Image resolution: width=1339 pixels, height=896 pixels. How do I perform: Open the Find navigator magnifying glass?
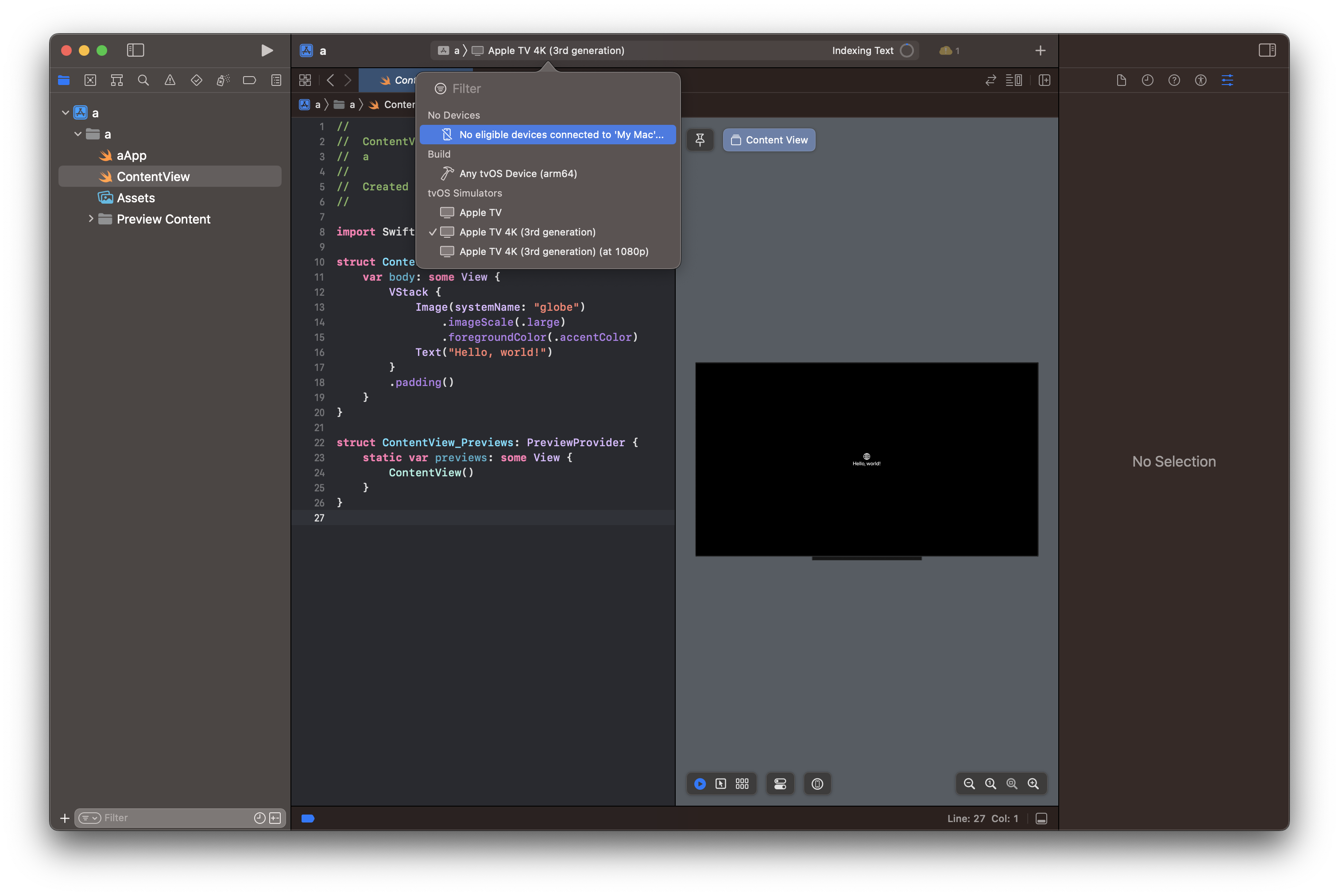[x=143, y=80]
